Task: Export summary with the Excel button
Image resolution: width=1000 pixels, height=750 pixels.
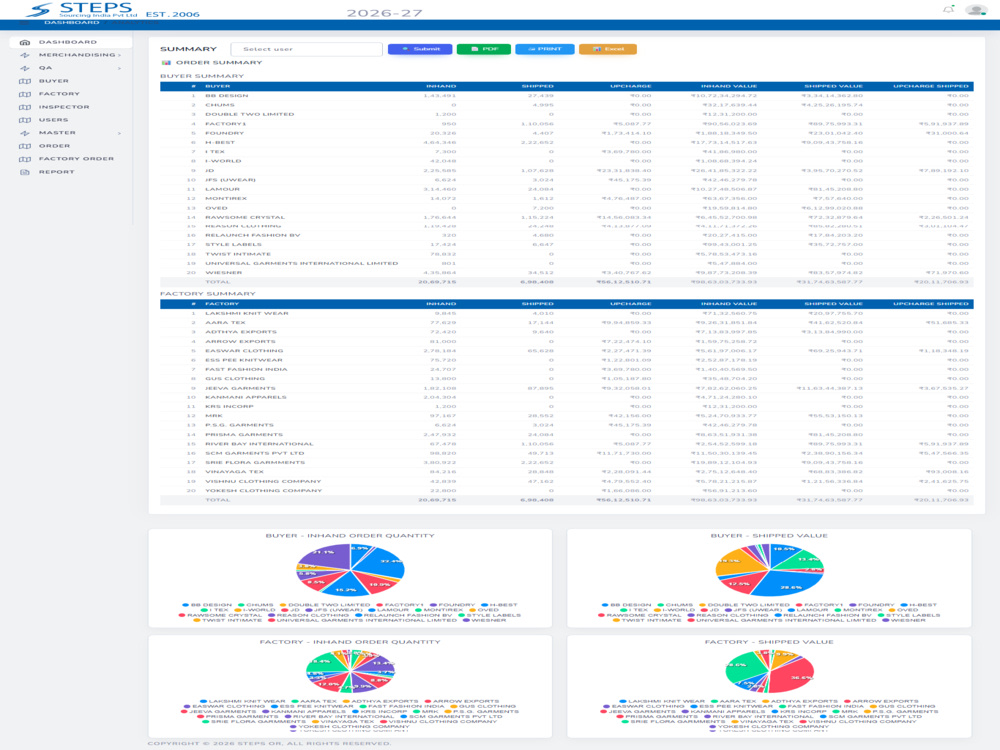Action: 608,49
